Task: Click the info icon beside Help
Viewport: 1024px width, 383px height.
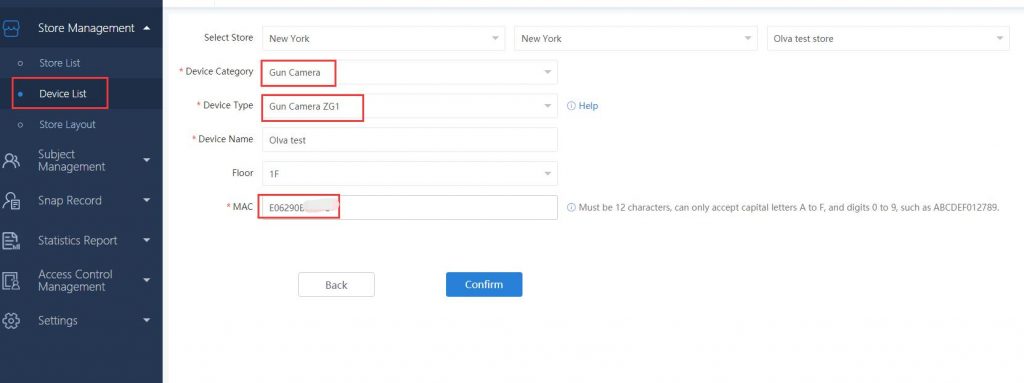Action: click(x=571, y=106)
